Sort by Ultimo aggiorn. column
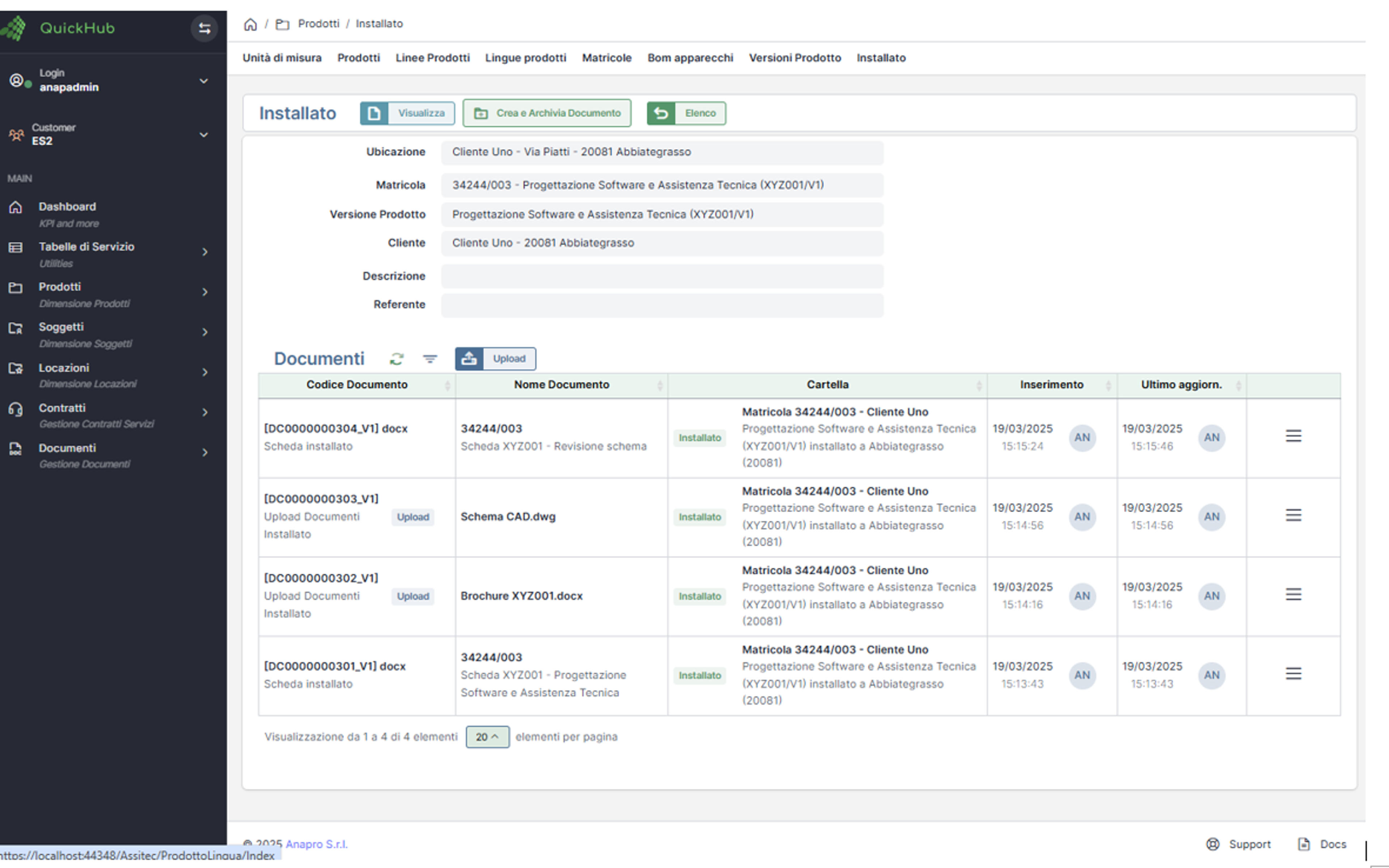The width and height of the screenshot is (1389, 868). point(1181,385)
